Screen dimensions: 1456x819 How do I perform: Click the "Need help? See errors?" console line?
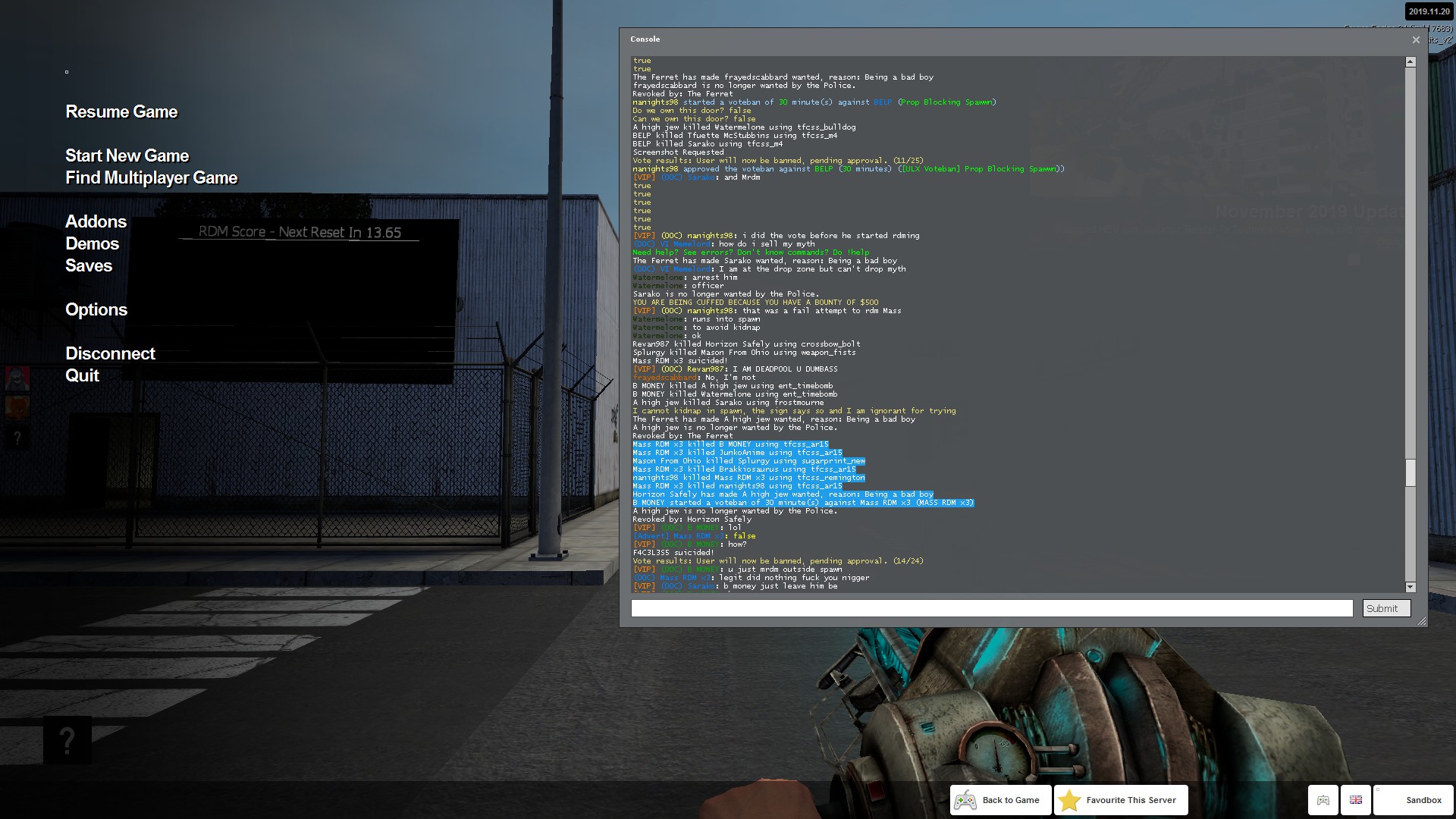tap(751, 253)
